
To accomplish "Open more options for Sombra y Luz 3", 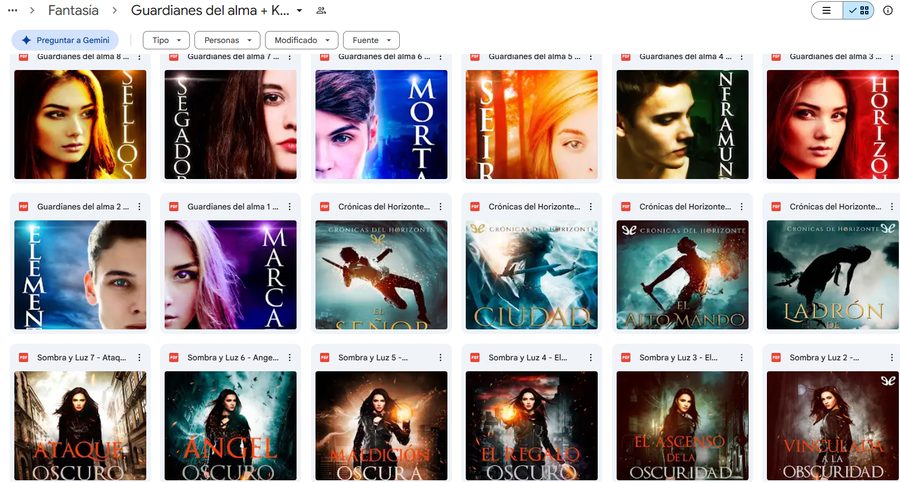I will coord(742,357).
